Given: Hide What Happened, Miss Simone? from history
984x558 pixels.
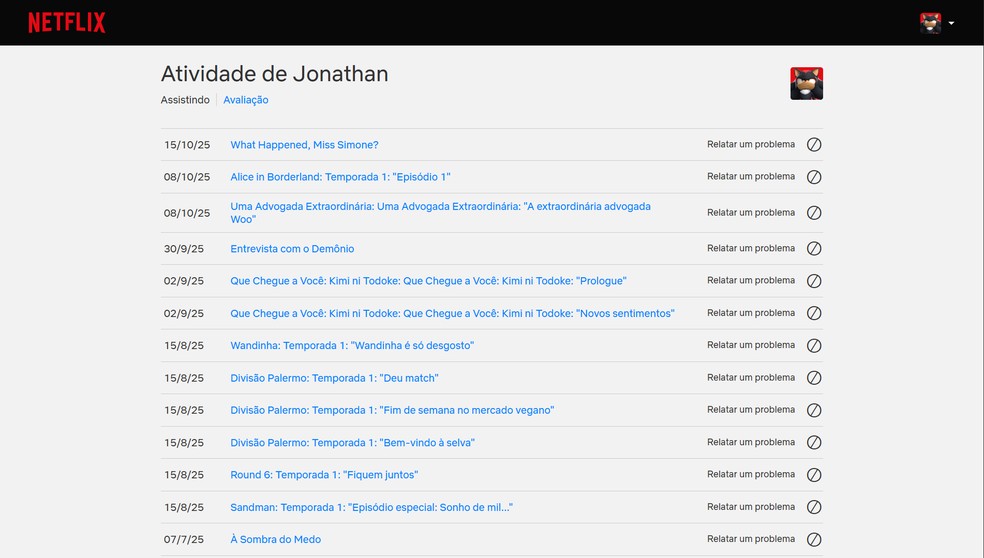Looking at the screenshot, I should 814,144.
